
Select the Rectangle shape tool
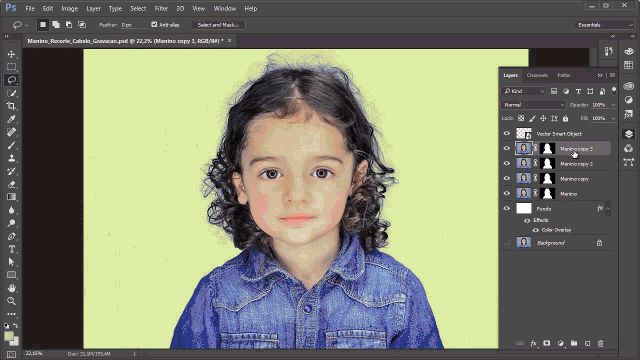11,275
